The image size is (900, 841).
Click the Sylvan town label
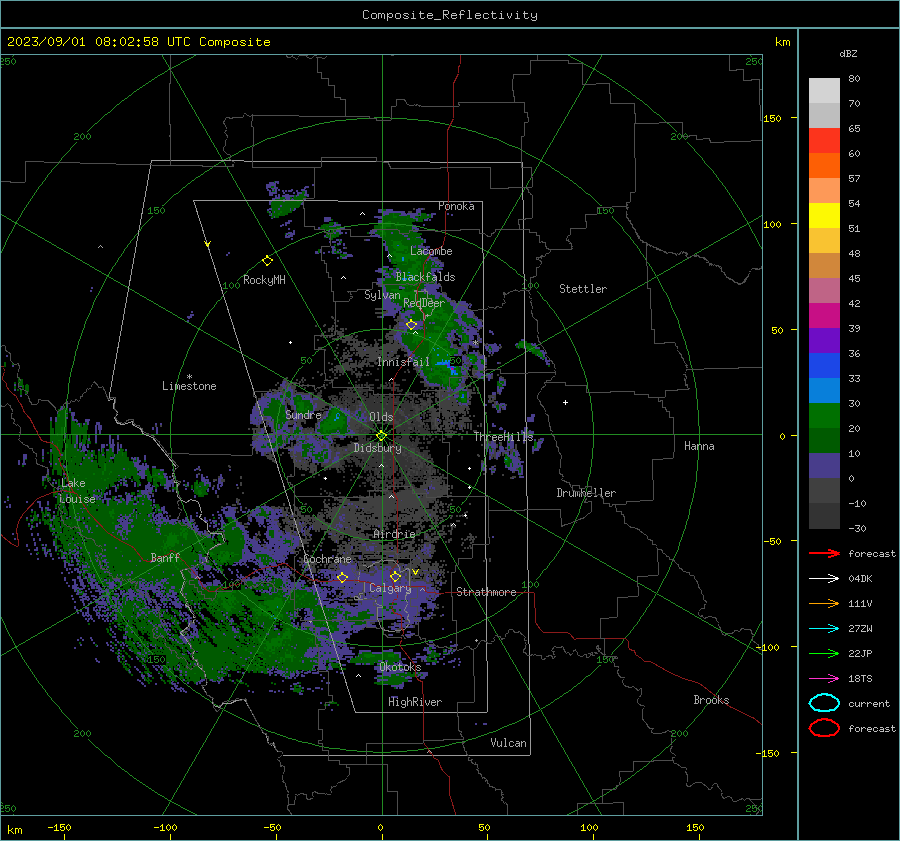point(382,295)
